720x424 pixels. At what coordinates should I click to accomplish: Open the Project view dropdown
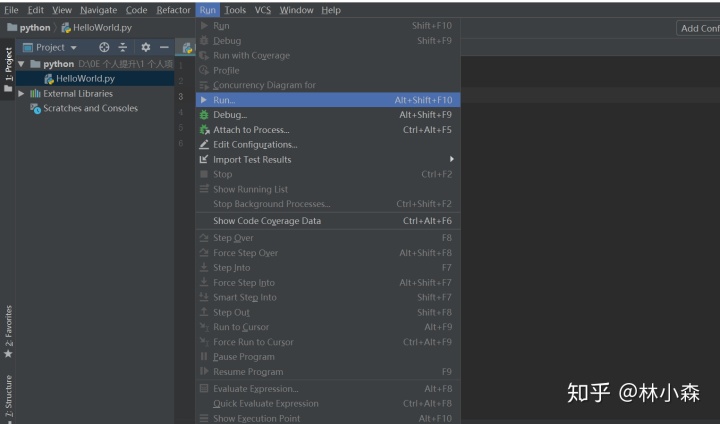pyautogui.click(x=73, y=47)
